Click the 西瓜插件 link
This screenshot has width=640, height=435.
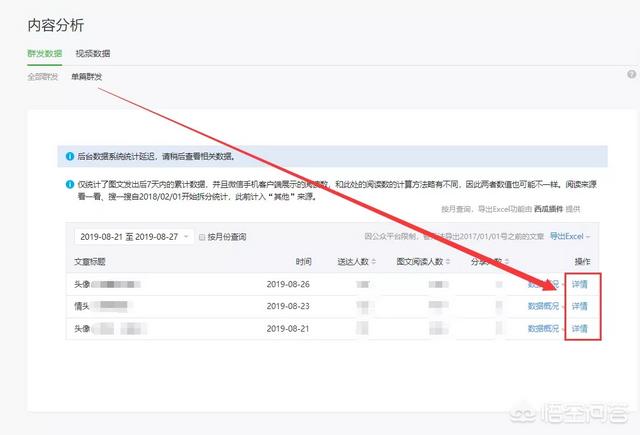point(547,209)
